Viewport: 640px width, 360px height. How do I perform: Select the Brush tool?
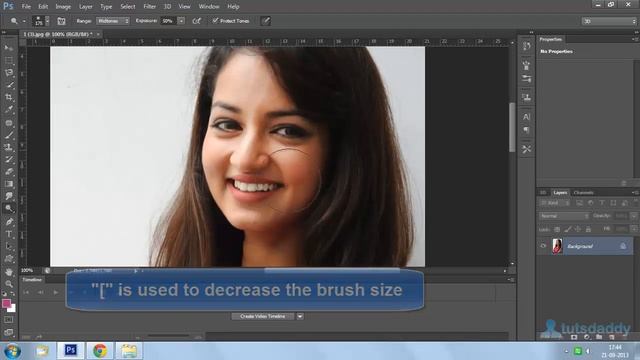9,135
